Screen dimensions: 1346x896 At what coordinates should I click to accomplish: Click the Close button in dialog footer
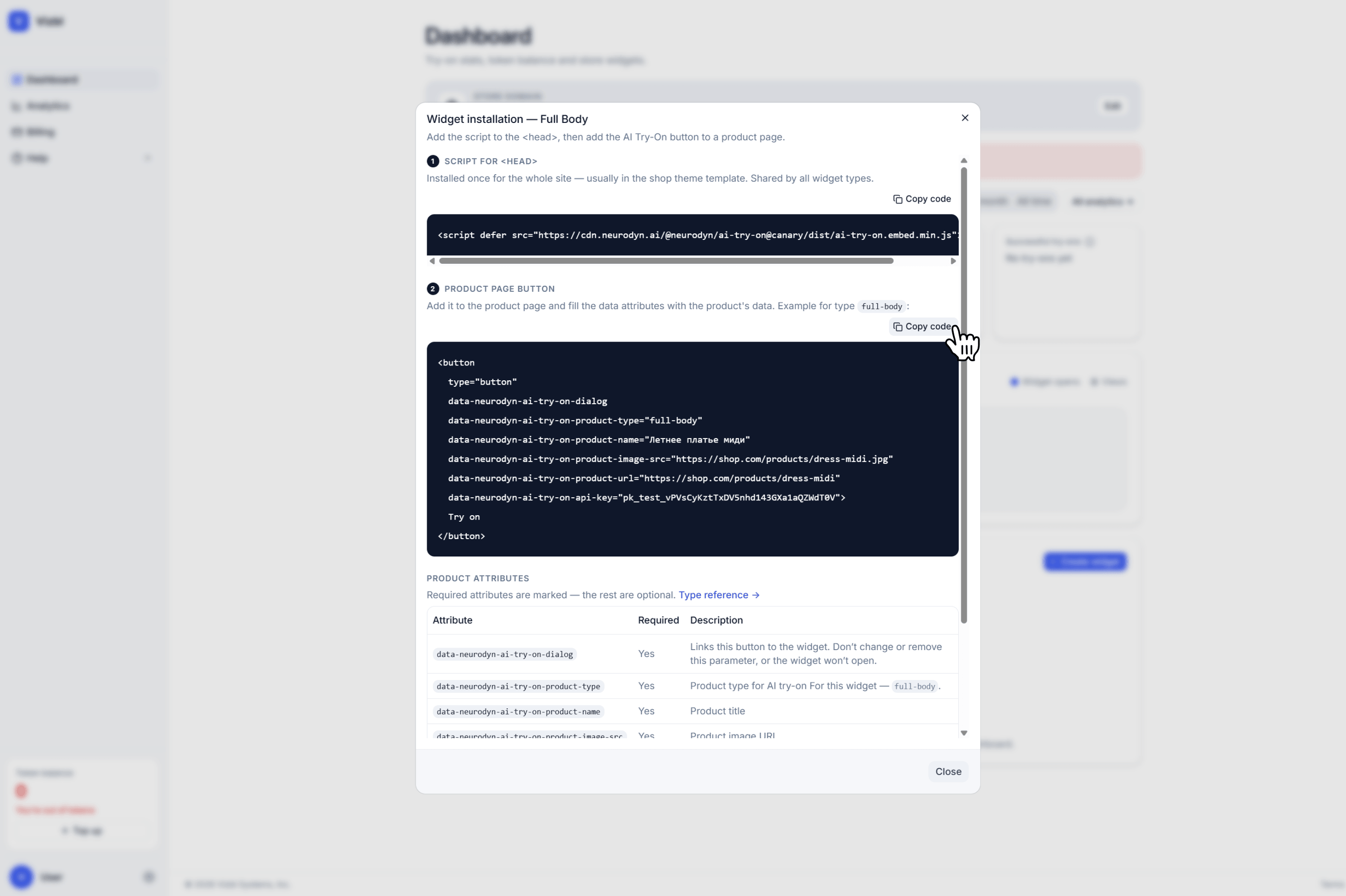click(948, 772)
